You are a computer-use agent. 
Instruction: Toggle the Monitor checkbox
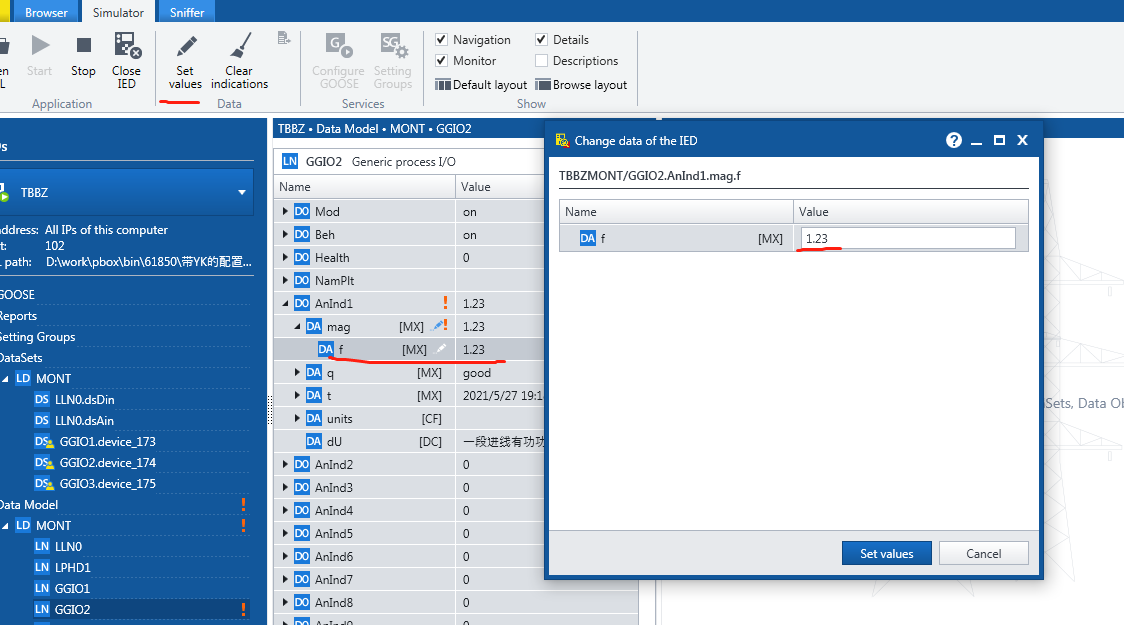(442, 61)
